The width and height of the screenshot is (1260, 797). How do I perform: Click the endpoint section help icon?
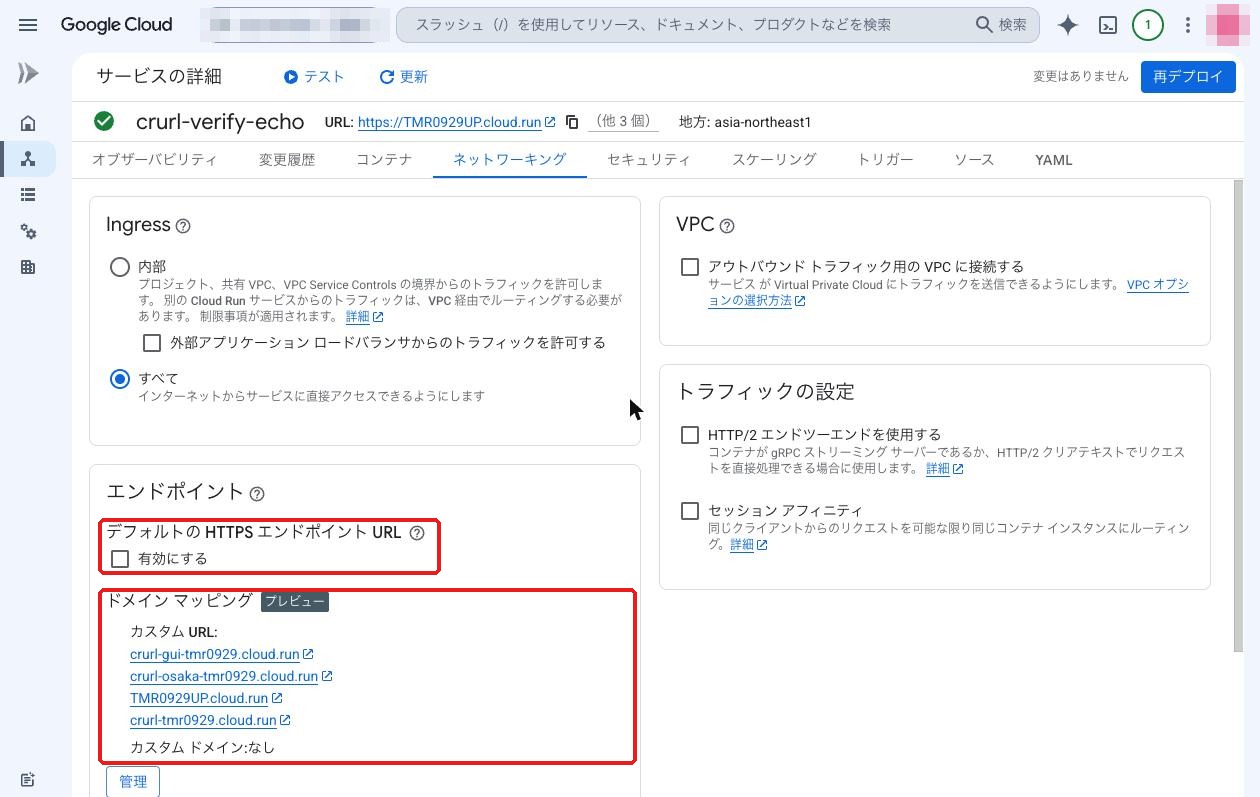click(x=257, y=493)
